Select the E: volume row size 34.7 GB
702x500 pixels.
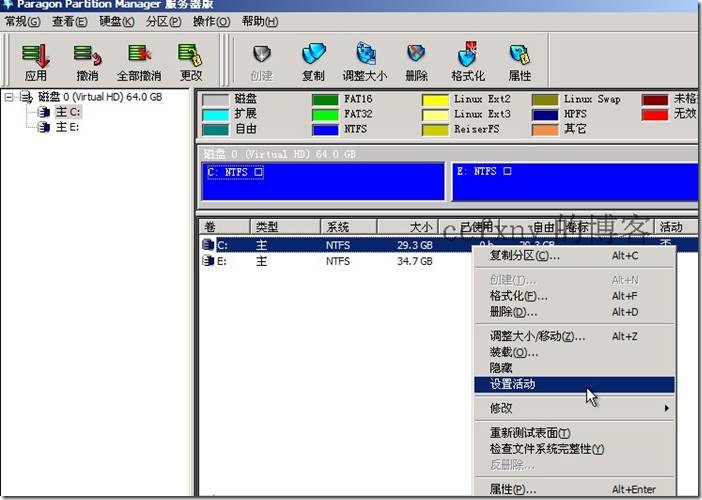(415, 261)
